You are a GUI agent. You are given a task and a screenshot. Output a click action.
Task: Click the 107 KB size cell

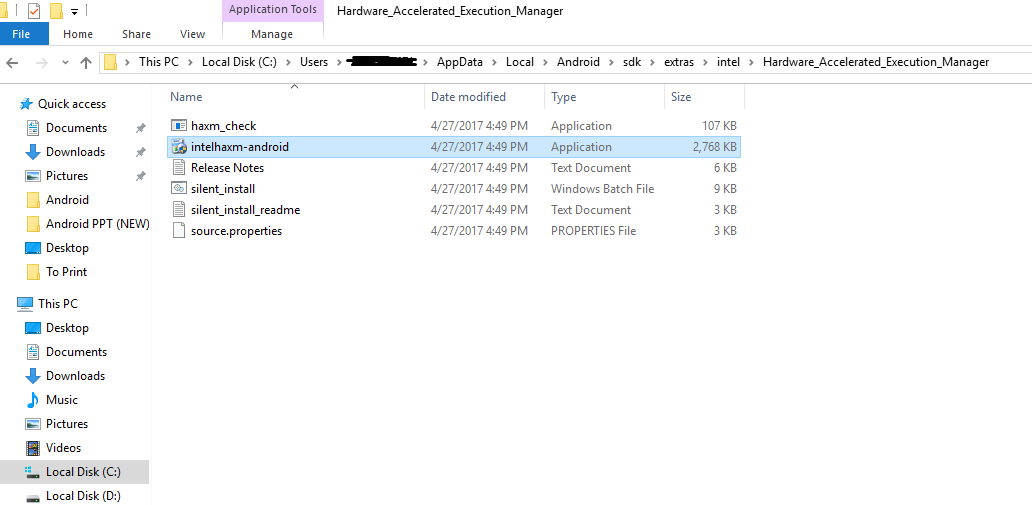tap(719, 126)
